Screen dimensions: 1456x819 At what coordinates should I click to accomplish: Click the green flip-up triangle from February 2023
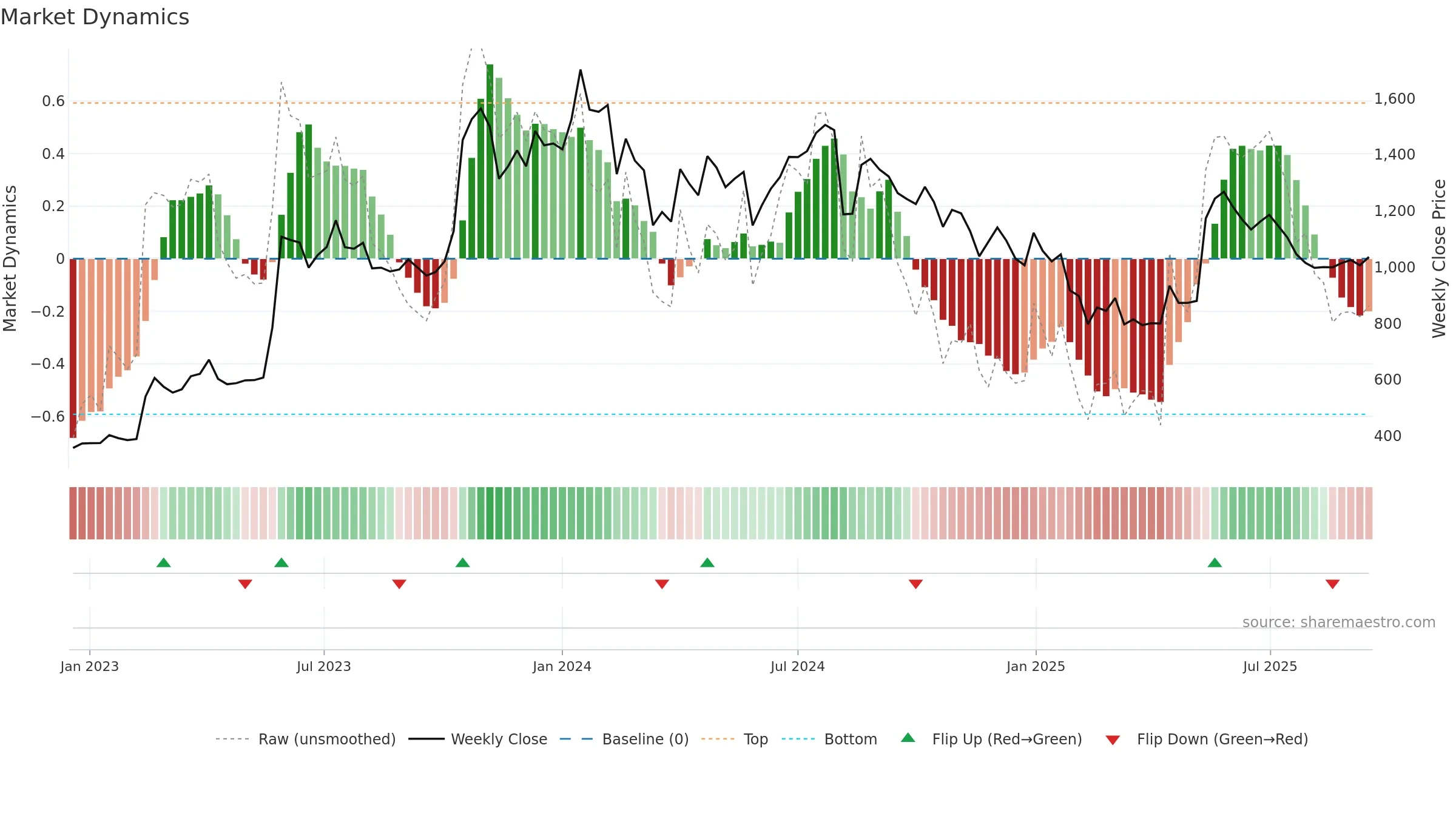163,562
